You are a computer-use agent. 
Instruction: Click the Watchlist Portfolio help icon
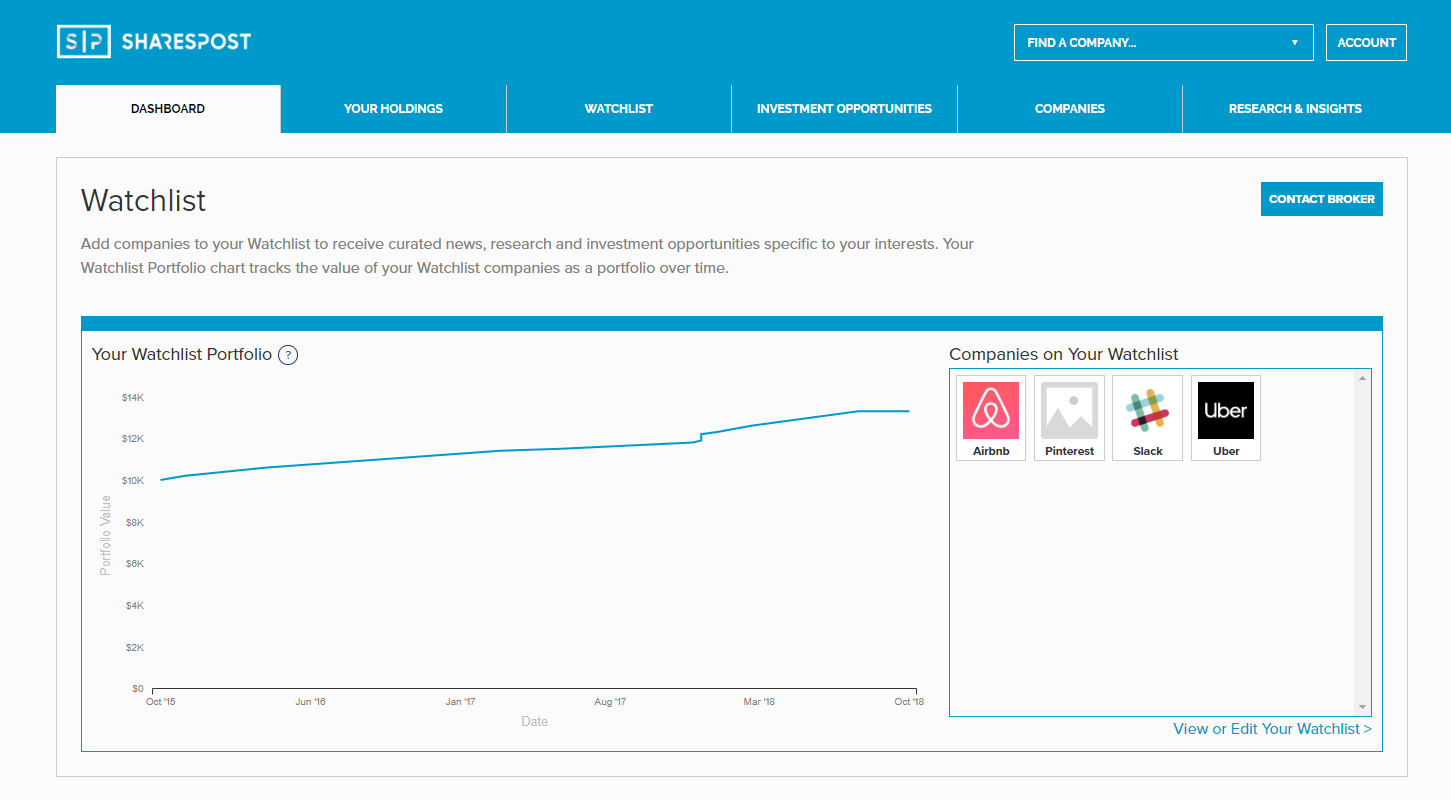tap(288, 355)
